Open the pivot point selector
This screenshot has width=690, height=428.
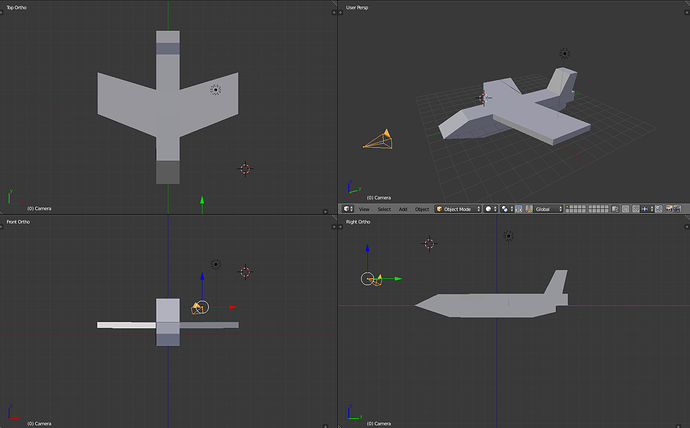pos(506,209)
